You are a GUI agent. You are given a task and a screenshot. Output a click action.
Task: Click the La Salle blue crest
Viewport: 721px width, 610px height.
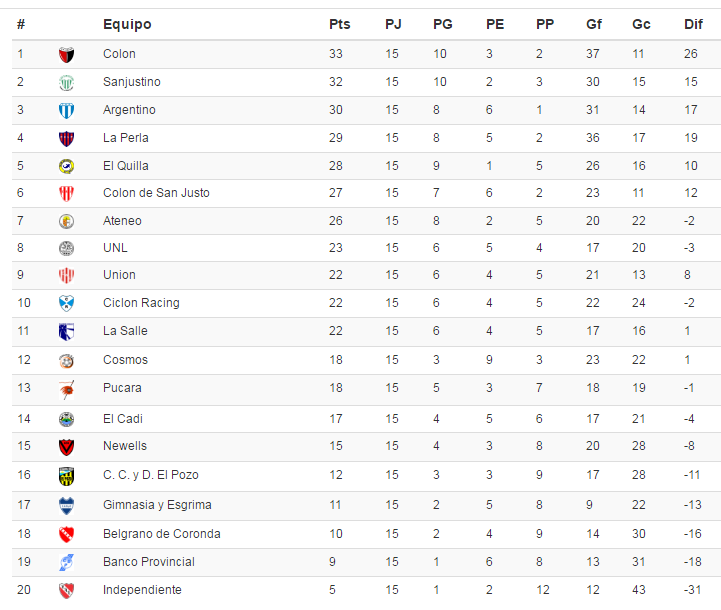tap(67, 331)
